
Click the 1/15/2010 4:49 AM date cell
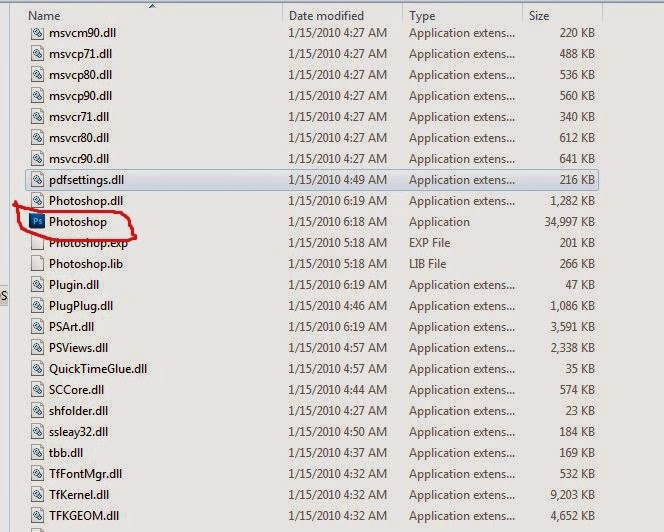click(338, 180)
